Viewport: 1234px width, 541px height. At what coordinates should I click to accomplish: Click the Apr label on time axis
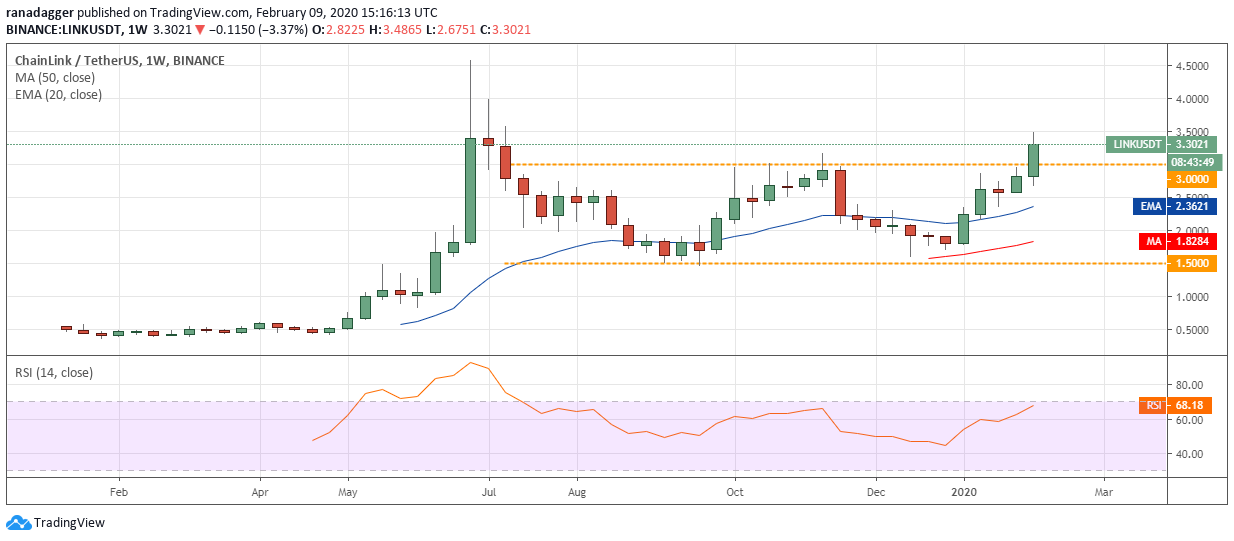point(260,492)
